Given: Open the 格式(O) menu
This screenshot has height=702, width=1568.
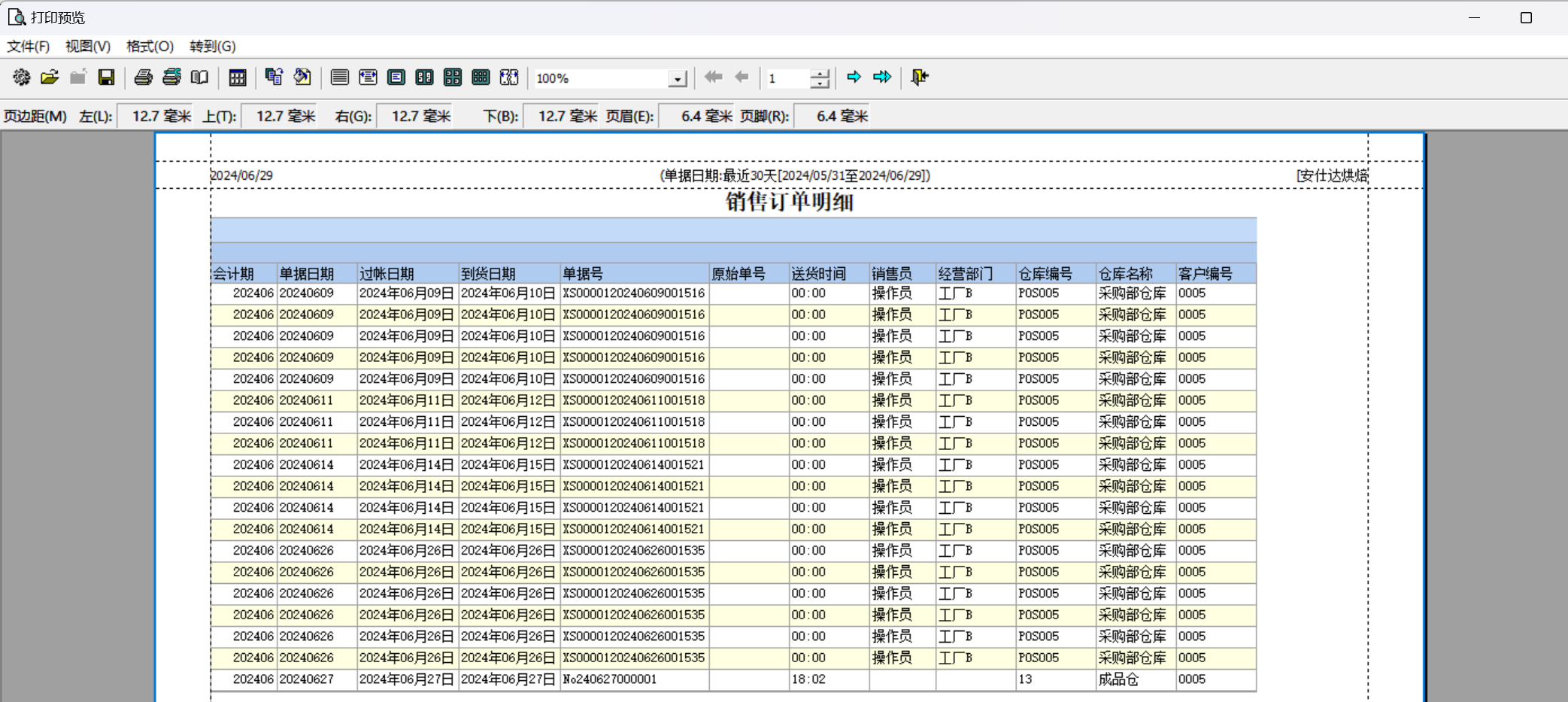Looking at the screenshot, I should point(150,47).
